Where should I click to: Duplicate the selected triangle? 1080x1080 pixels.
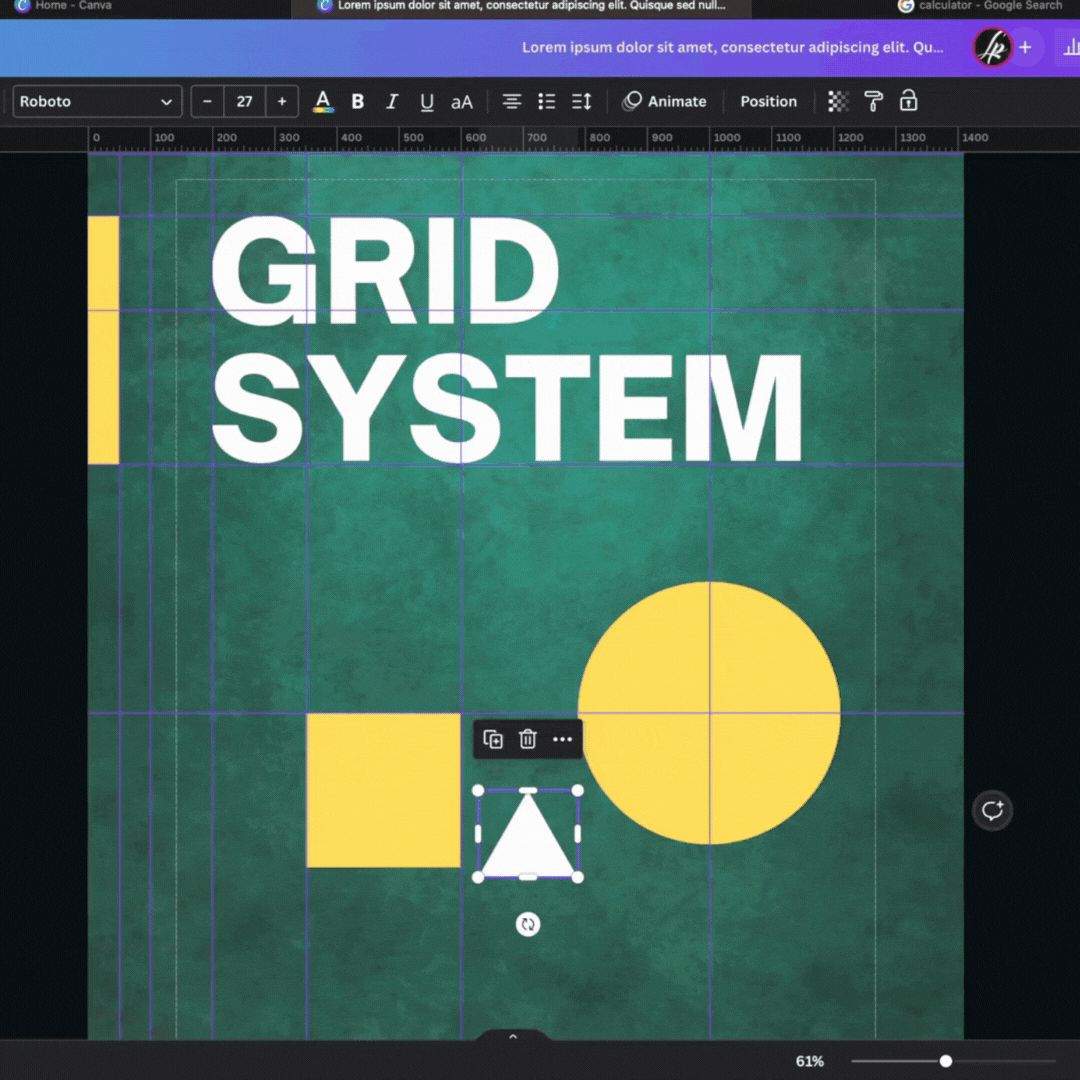pyautogui.click(x=493, y=739)
